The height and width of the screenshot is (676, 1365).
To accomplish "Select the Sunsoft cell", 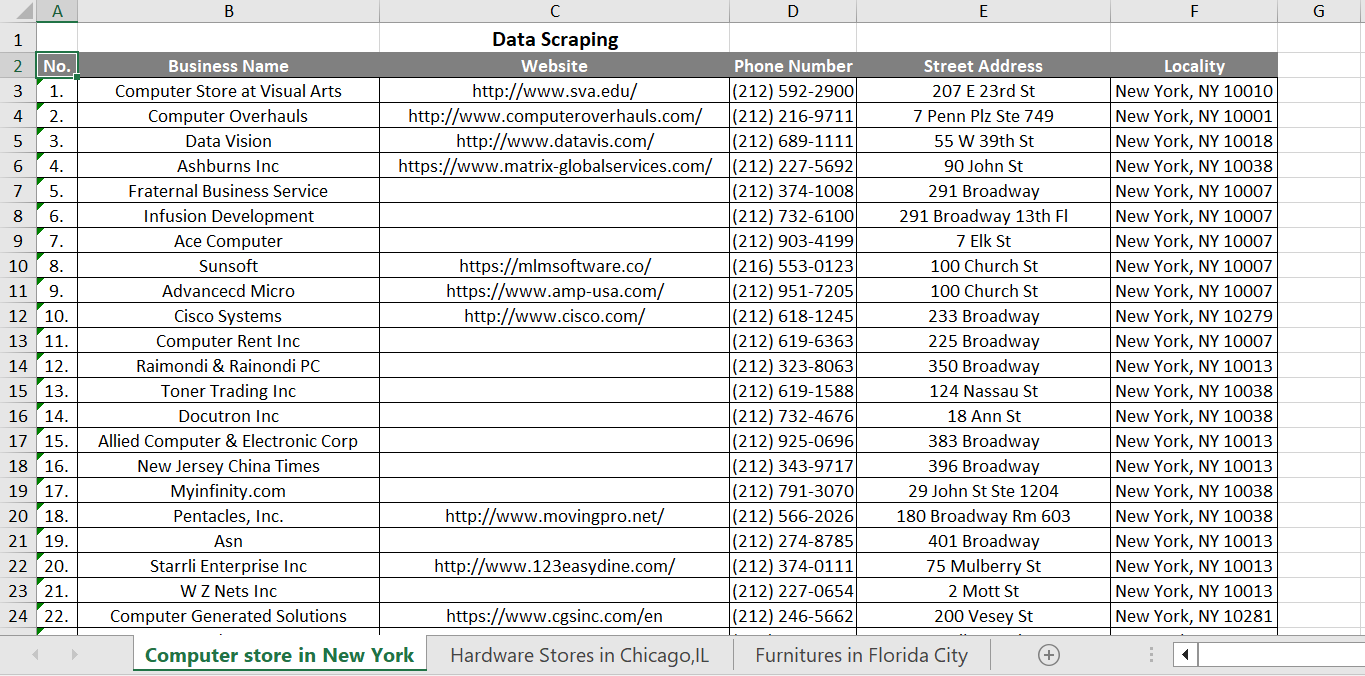I will (228, 266).
